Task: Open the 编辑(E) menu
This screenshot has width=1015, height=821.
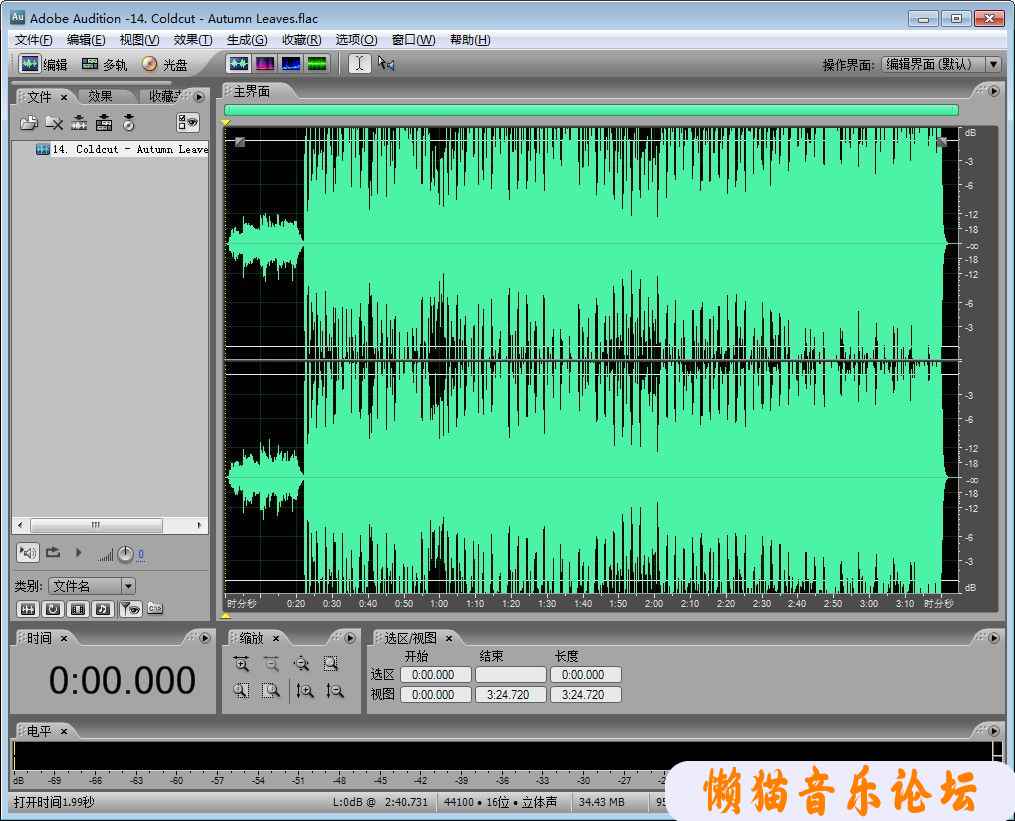Action: 86,40
